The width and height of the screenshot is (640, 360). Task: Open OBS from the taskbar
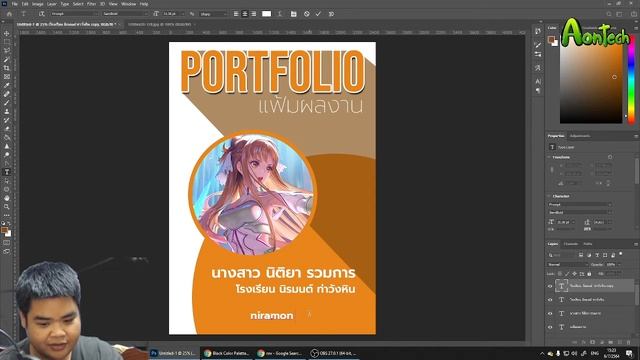point(333,353)
